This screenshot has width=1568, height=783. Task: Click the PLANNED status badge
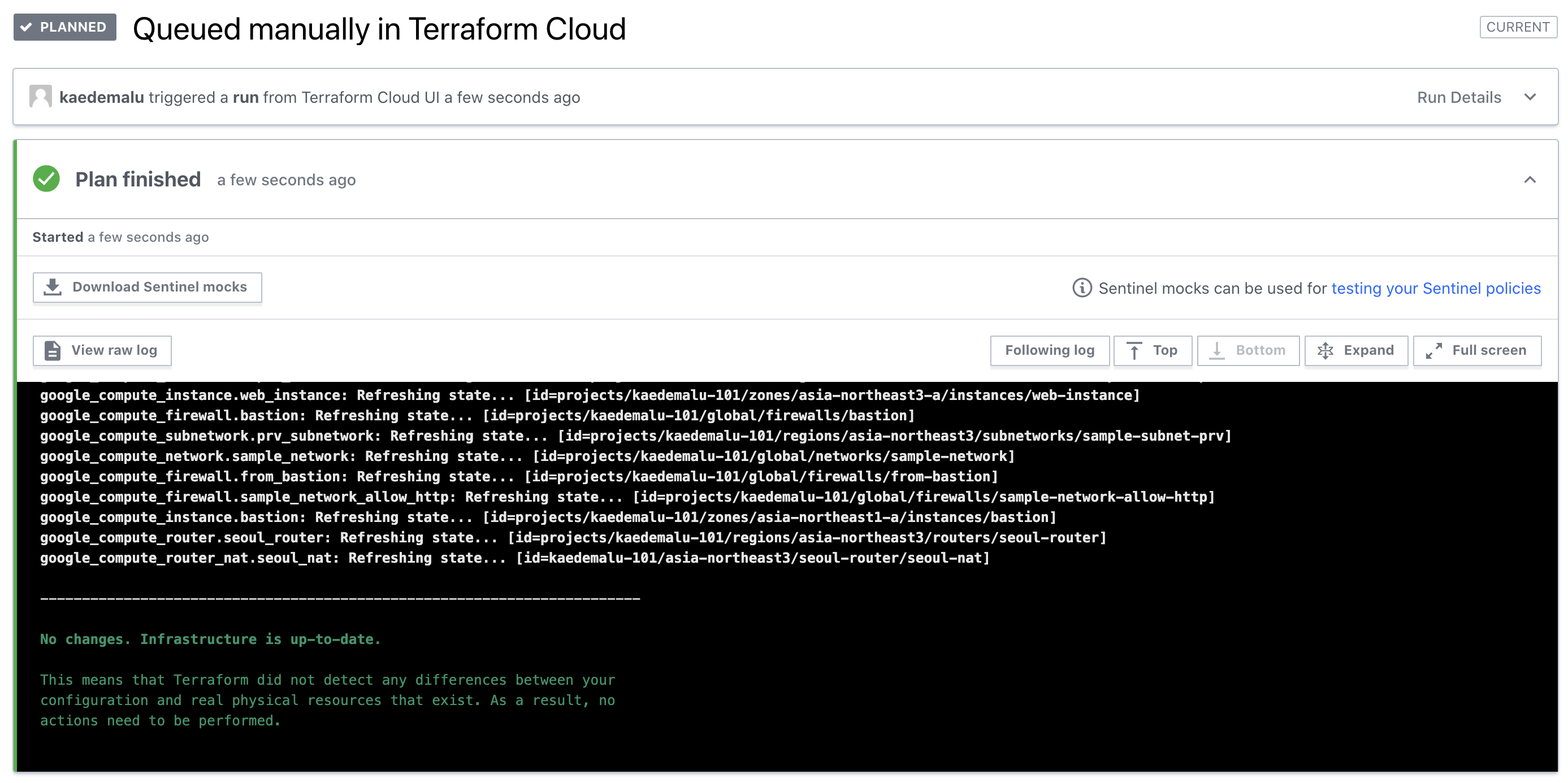[64, 27]
